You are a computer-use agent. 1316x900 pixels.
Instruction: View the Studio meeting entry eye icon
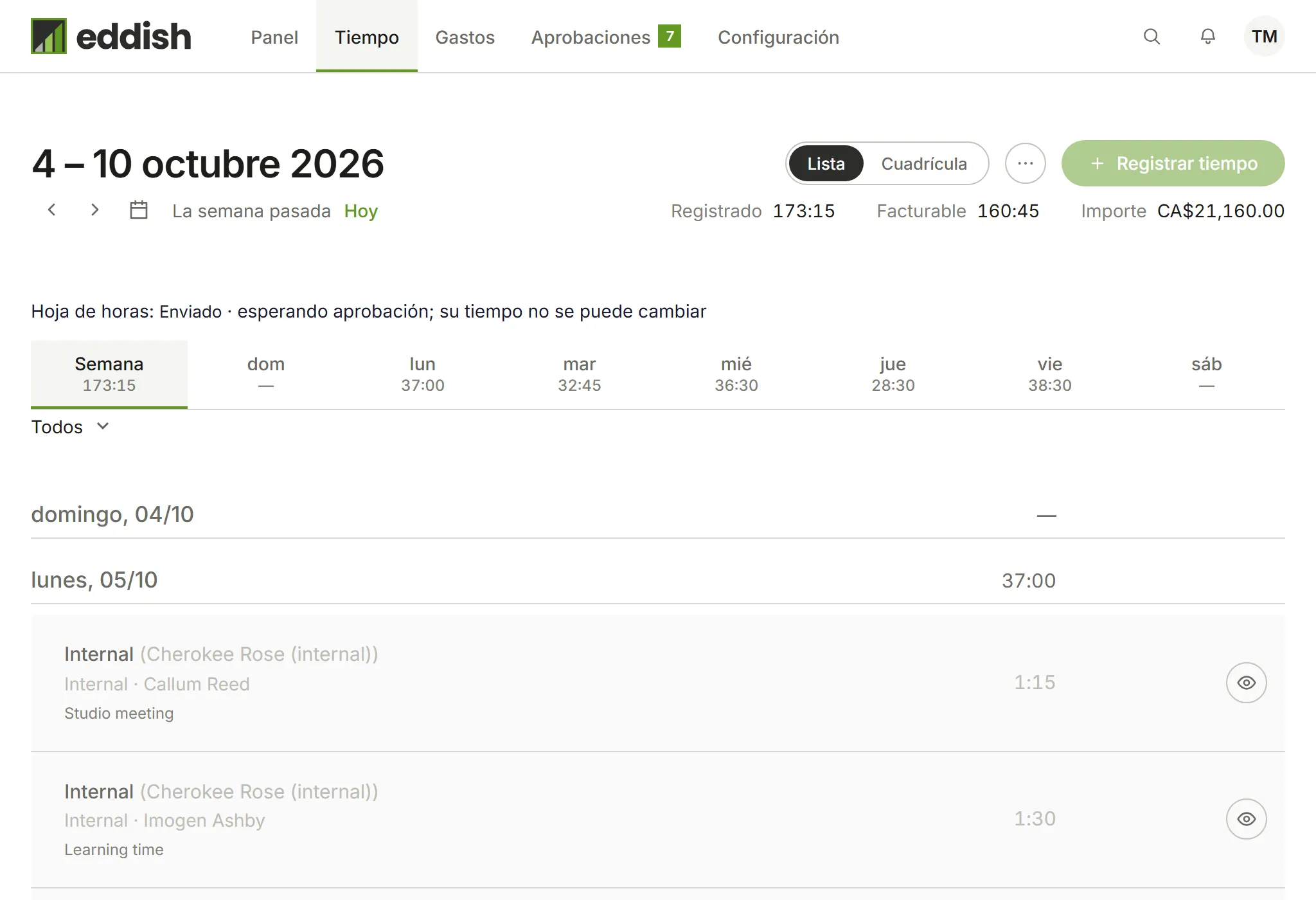(x=1247, y=683)
